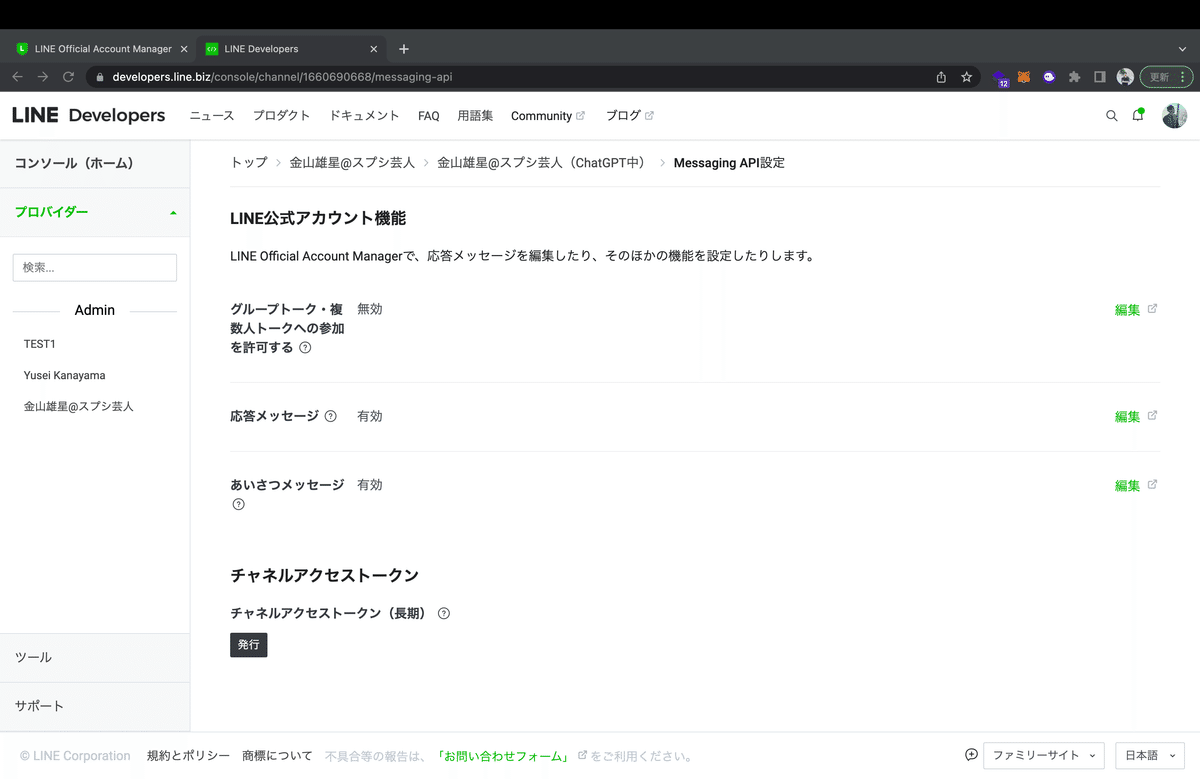Image resolution: width=1200 pixels, height=779 pixels.
Task: Open the MetaMask fox extension
Action: pyautogui.click(x=1024, y=77)
